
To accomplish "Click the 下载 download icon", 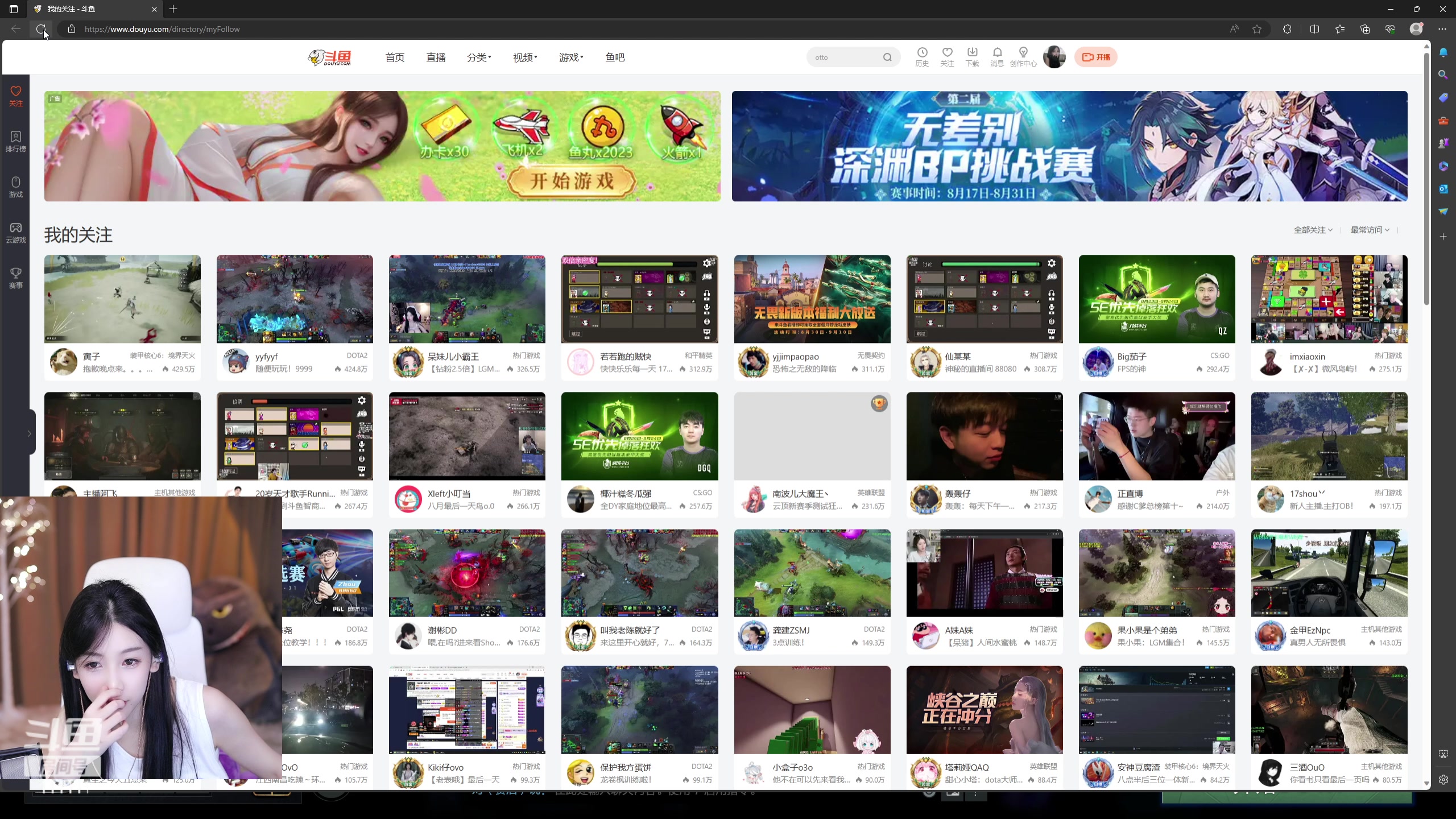I will pos(971,57).
